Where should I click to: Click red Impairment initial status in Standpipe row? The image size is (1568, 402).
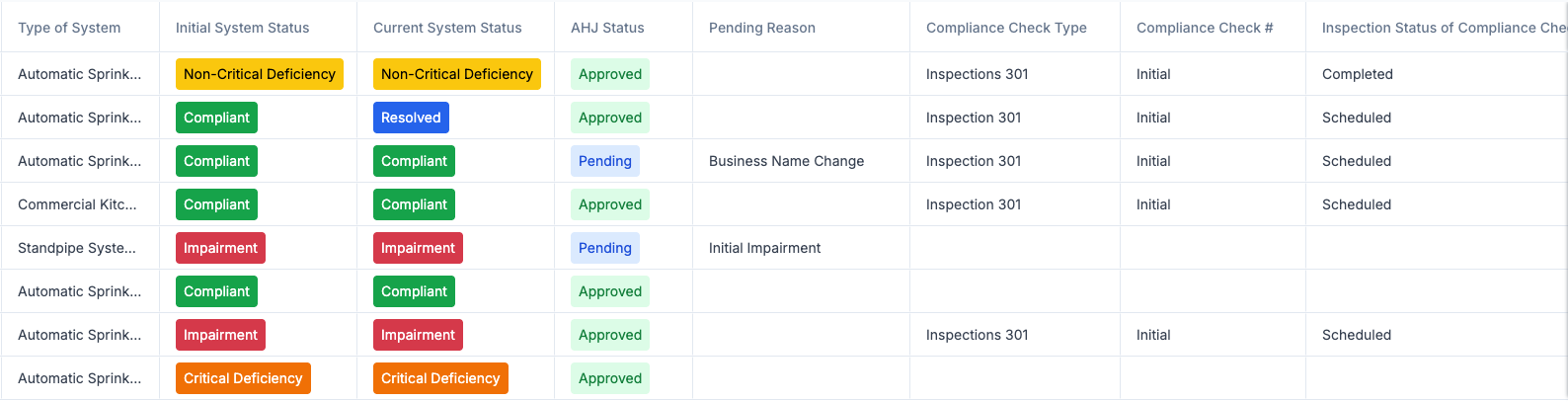220,248
